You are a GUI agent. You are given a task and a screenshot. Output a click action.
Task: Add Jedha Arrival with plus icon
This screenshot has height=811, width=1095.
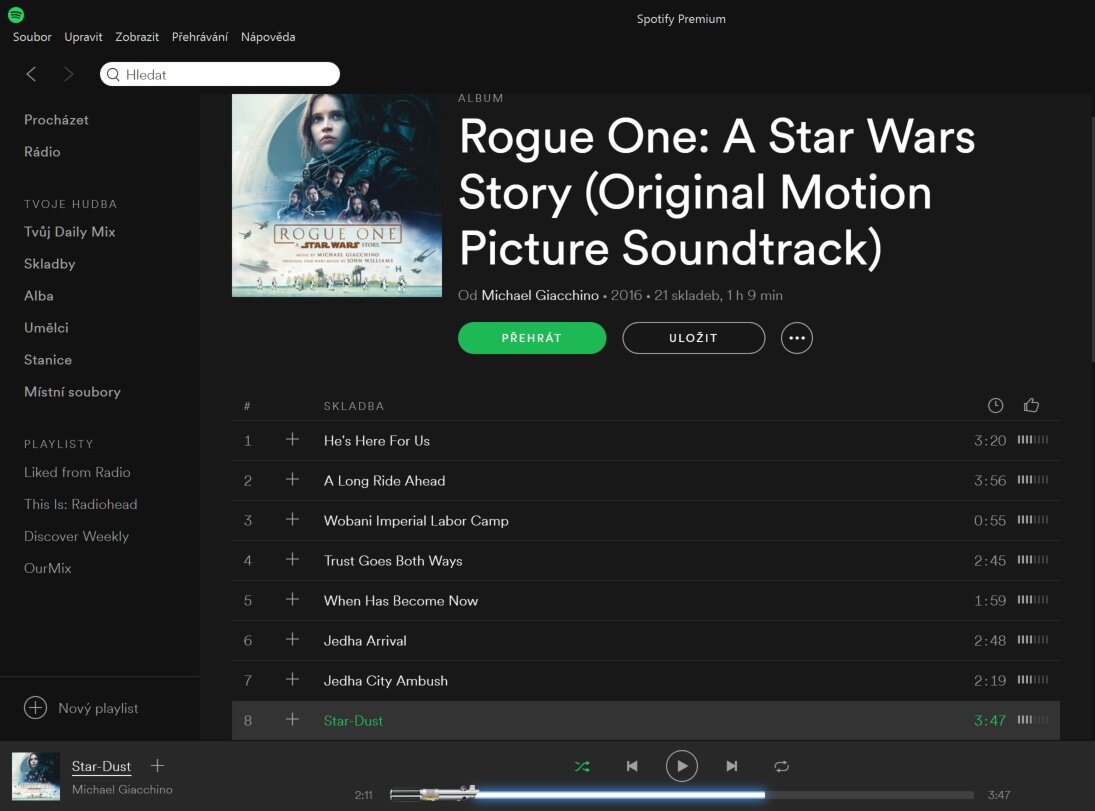293,639
